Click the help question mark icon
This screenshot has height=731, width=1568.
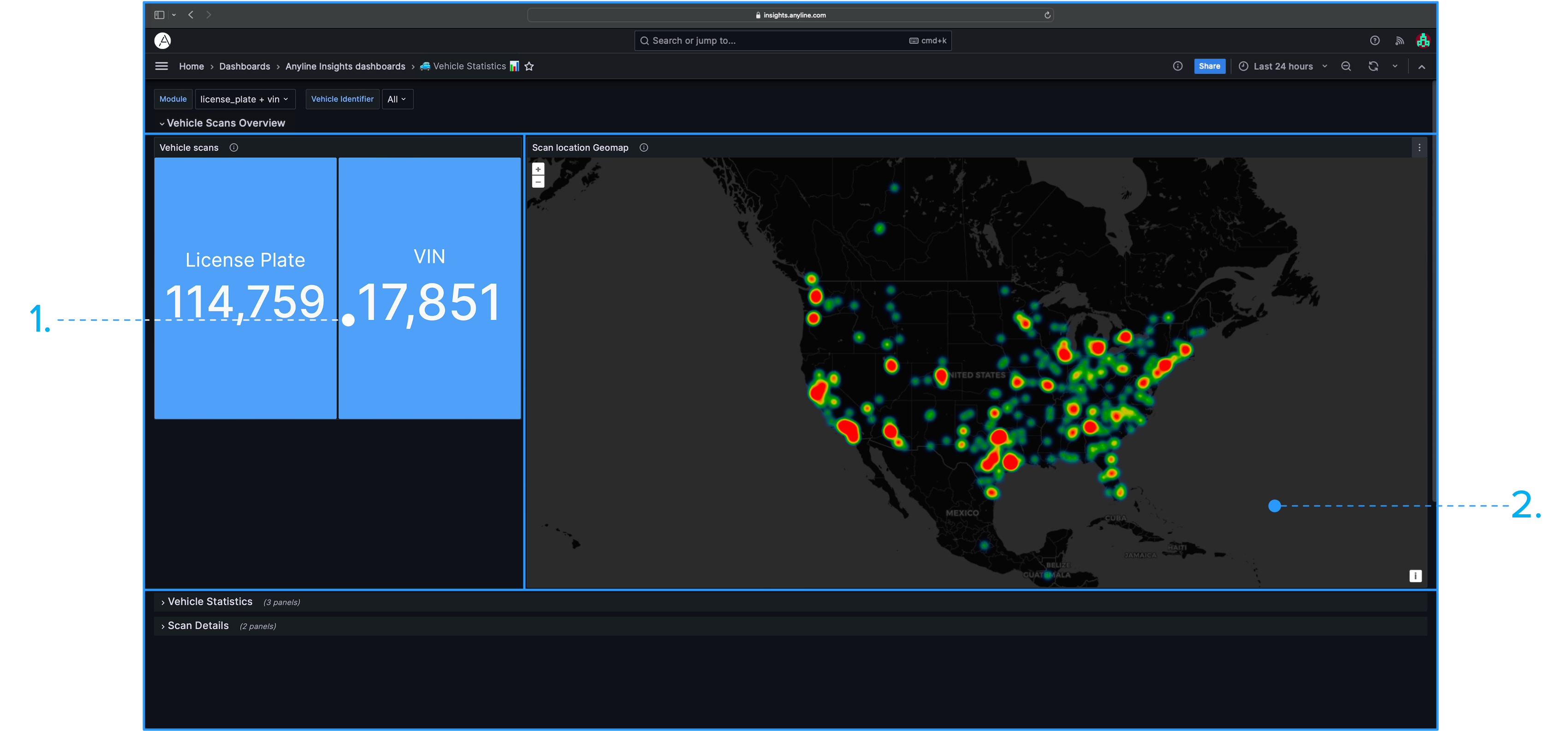1374,41
